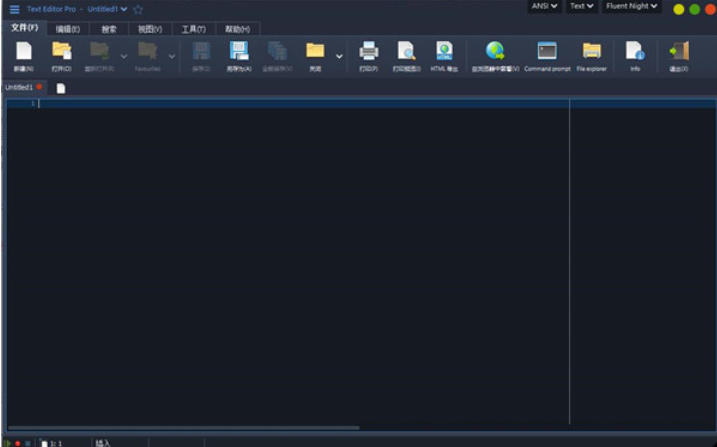Click the red macro record button in status bar

click(x=17, y=442)
